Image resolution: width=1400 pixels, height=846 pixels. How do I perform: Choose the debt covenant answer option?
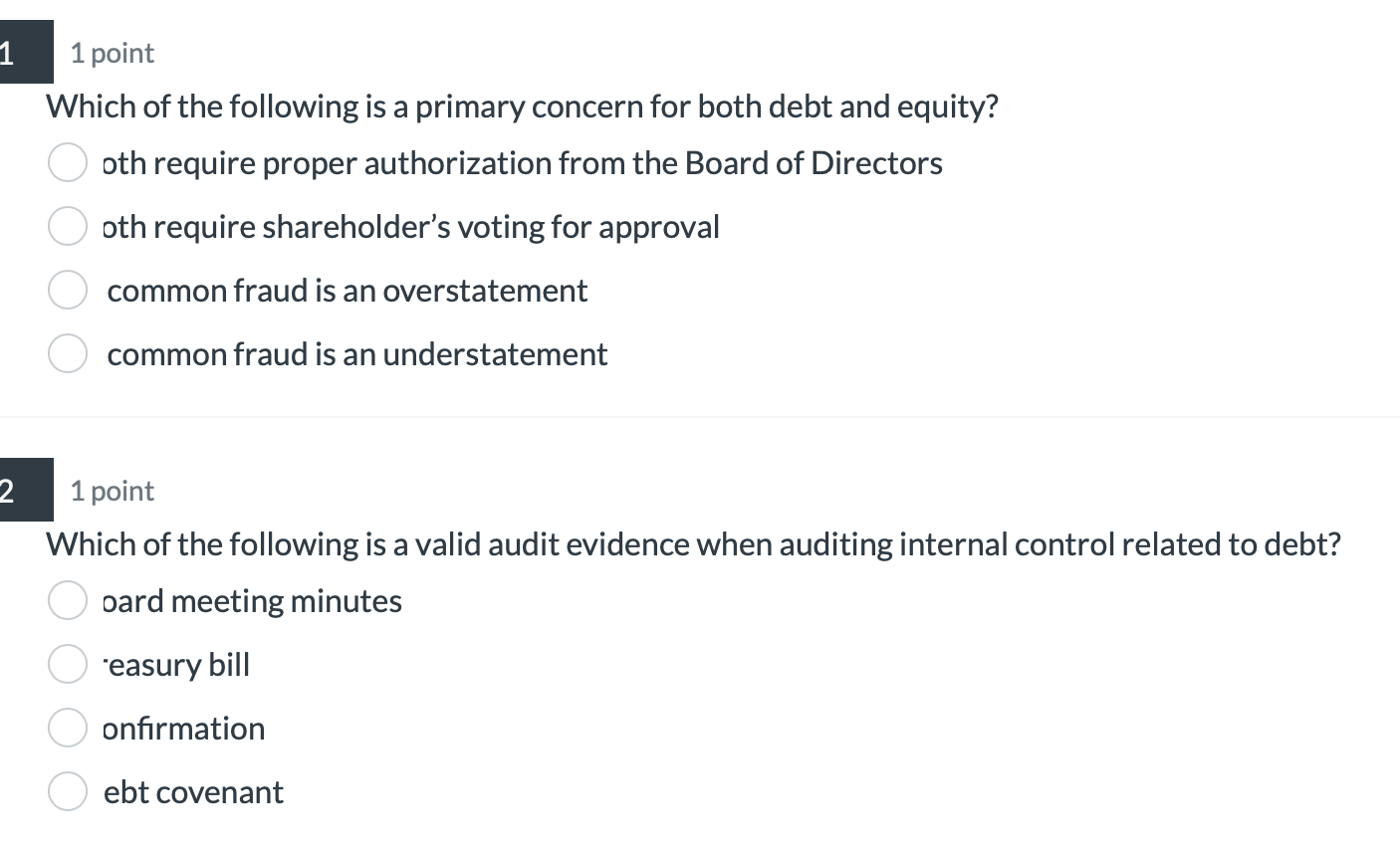(67, 791)
